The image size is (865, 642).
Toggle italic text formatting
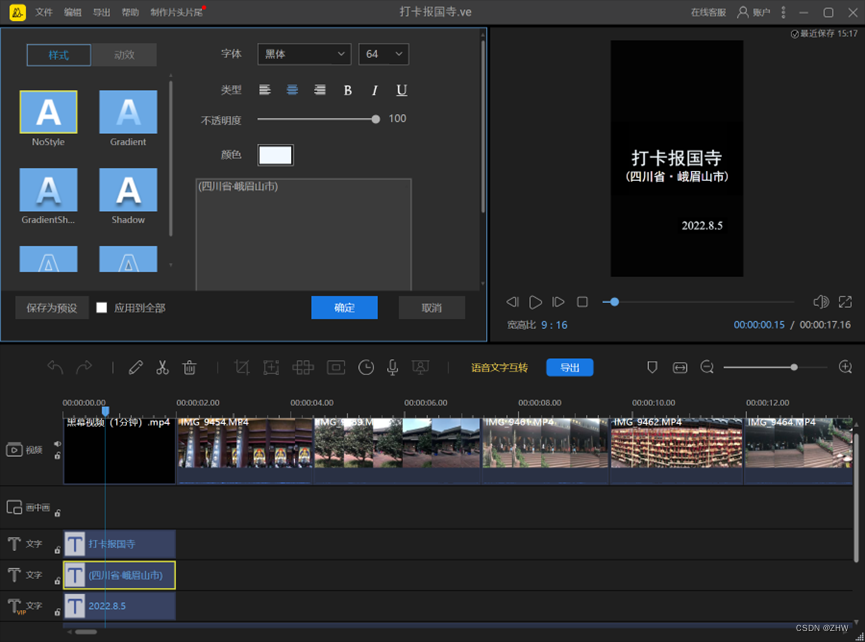tap(375, 90)
